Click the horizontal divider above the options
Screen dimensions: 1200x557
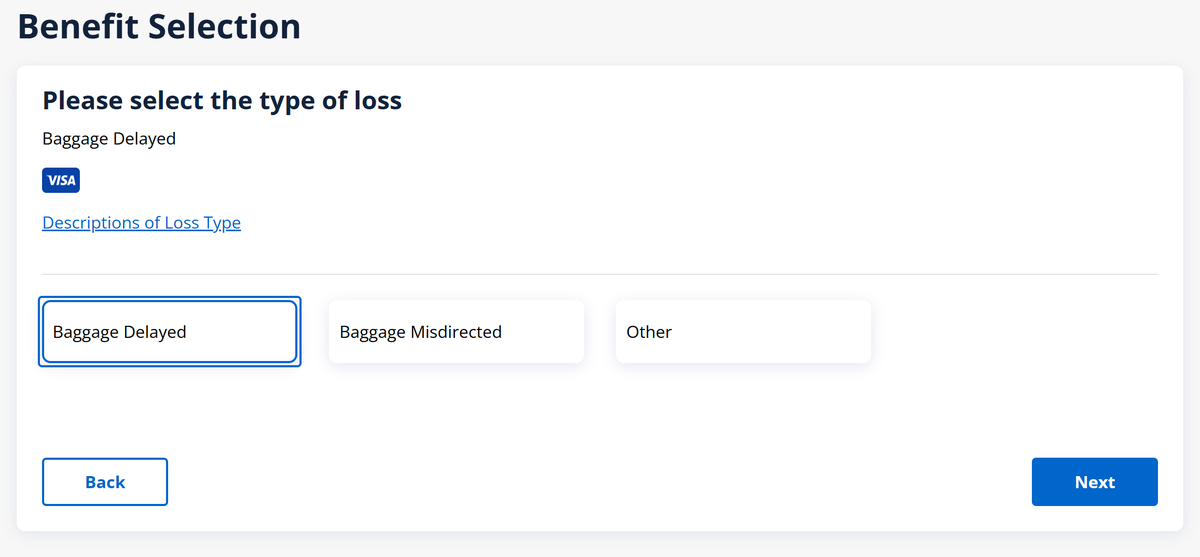[600, 274]
